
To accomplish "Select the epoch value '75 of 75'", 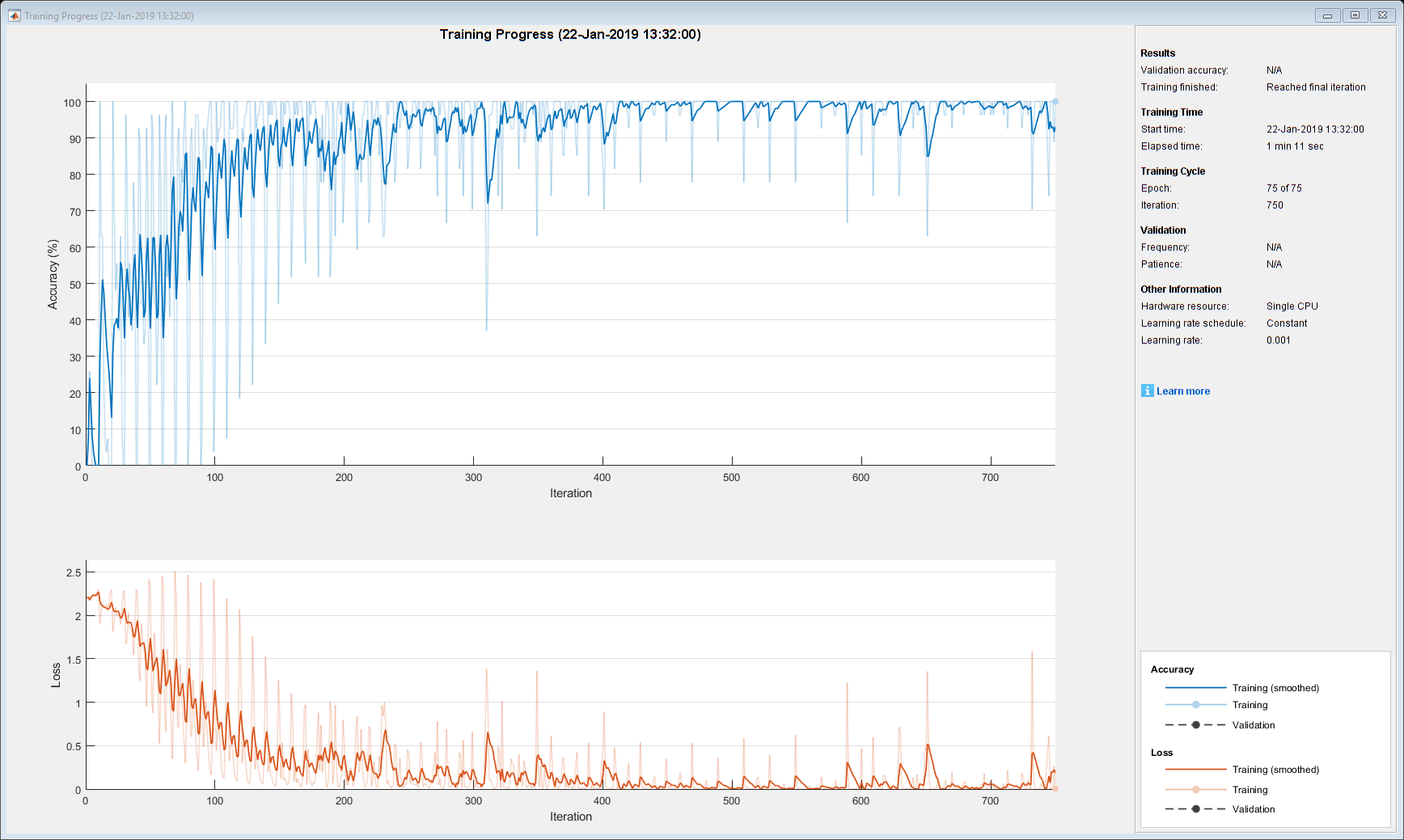I will pos(1284,188).
